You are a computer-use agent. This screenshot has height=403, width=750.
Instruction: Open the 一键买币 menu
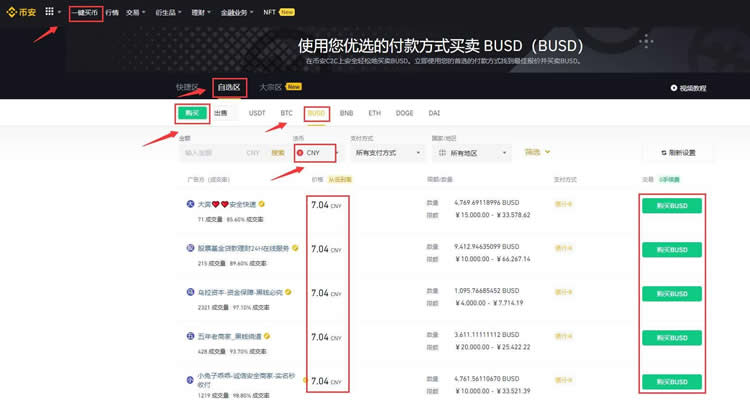tap(85, 12)
